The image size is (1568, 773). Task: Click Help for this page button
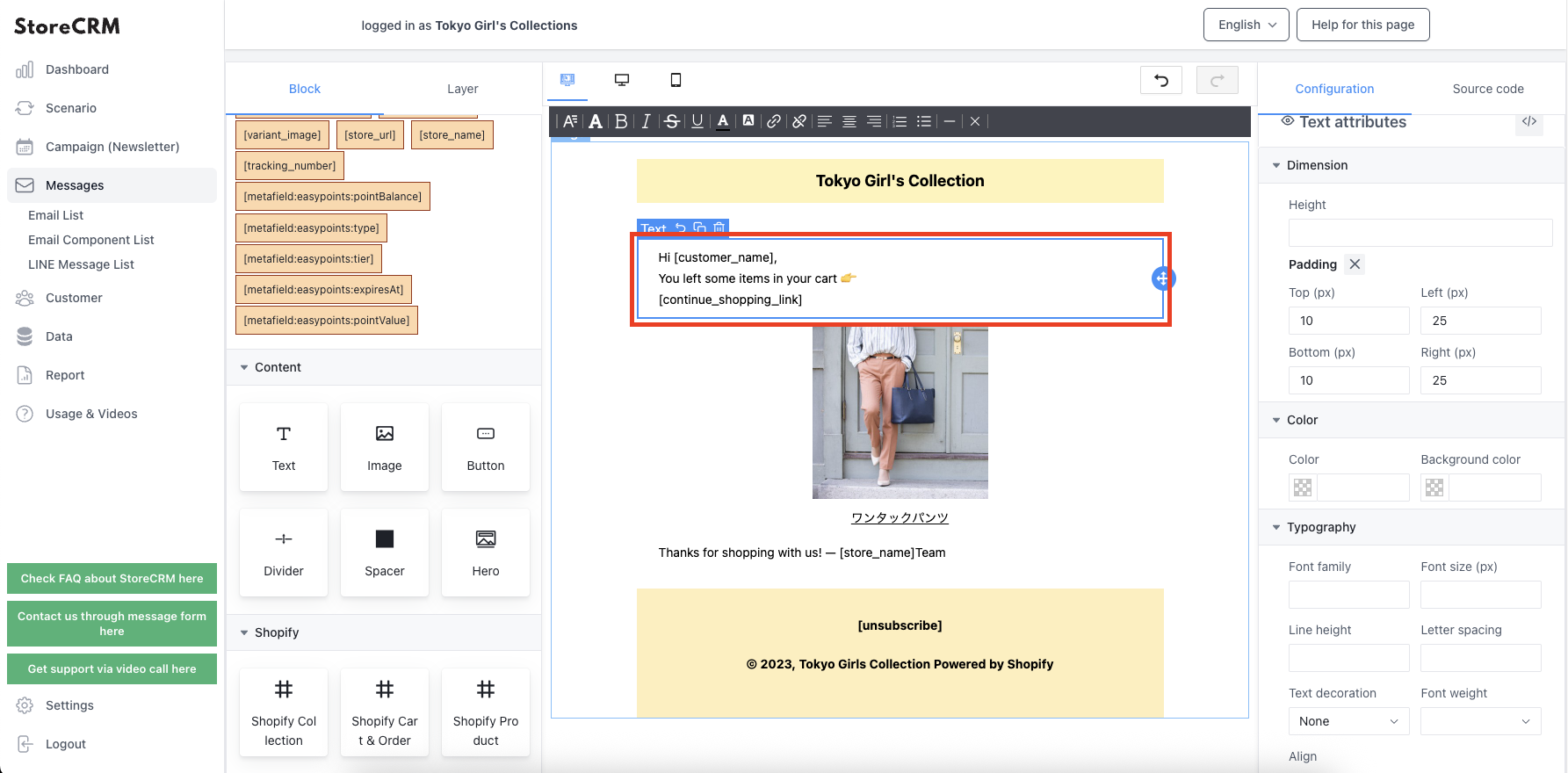1363,25
